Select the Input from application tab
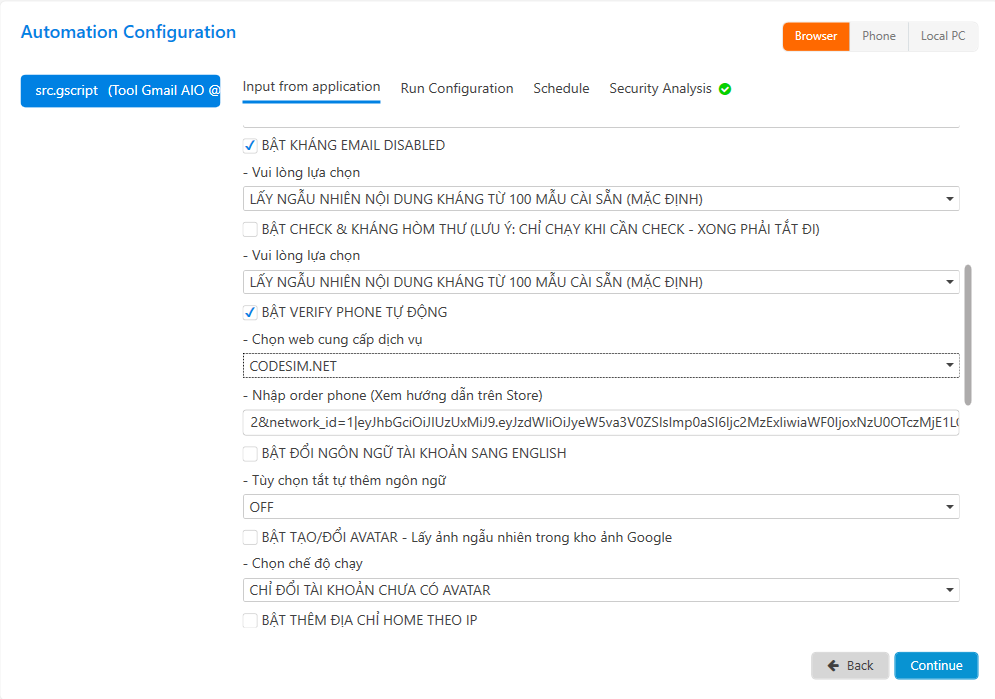Viewport: 995px width, 699px height. point(311,87)
